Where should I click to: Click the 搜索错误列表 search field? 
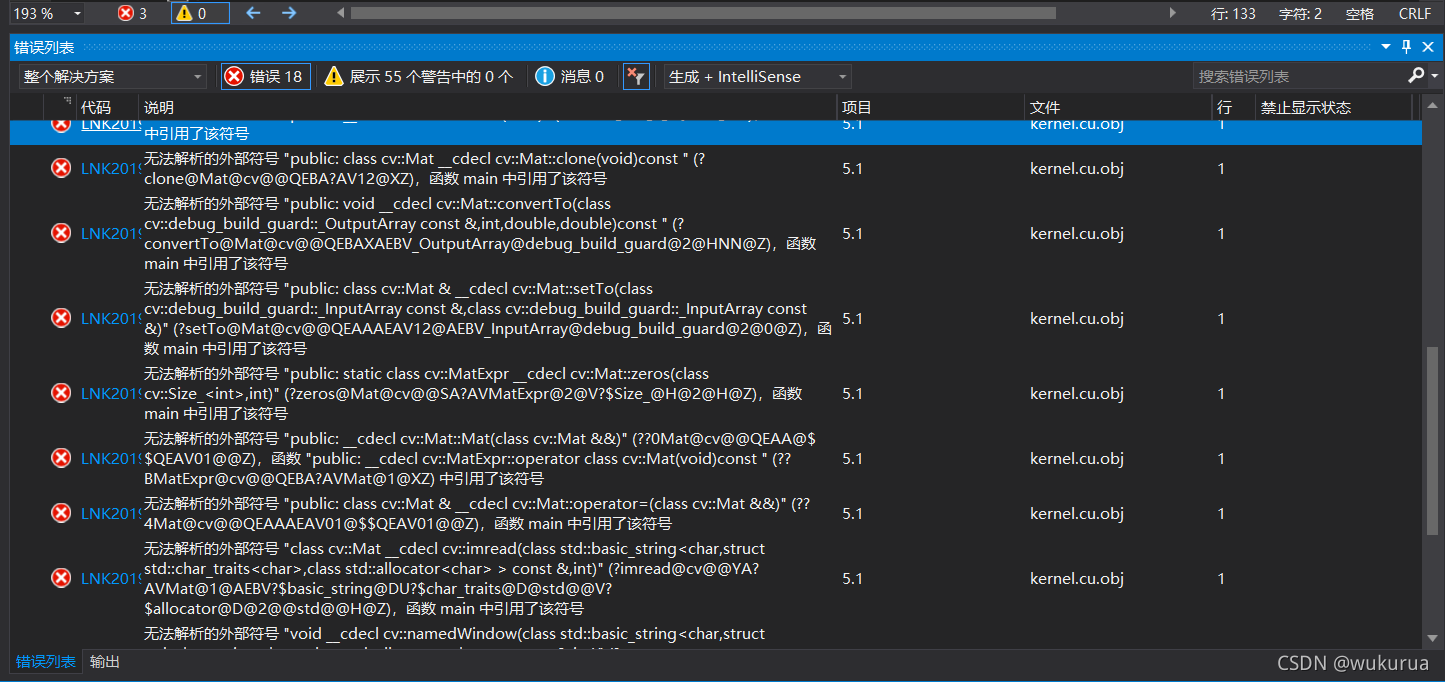point(1298,76)
